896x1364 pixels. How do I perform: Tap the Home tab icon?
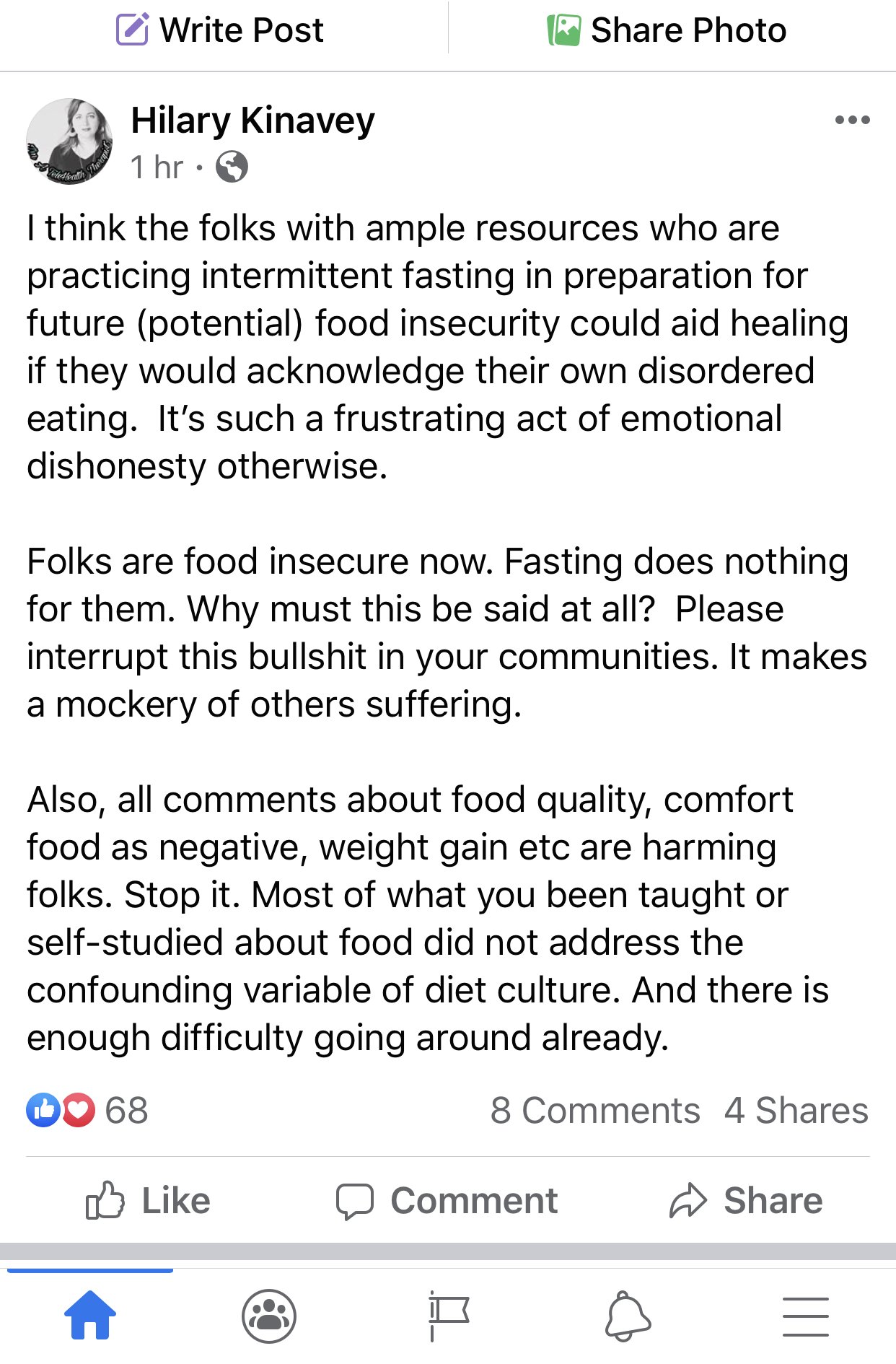tap(90, 1314)
